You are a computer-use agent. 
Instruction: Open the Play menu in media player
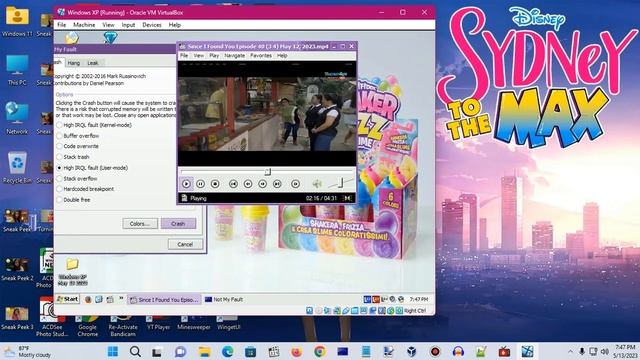214,56
